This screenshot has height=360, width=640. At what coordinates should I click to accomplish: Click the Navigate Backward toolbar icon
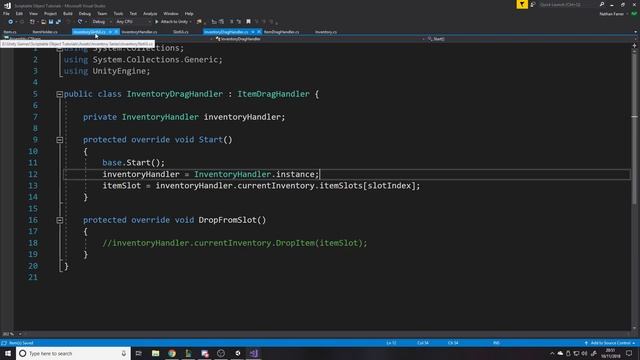pos(10,22)
